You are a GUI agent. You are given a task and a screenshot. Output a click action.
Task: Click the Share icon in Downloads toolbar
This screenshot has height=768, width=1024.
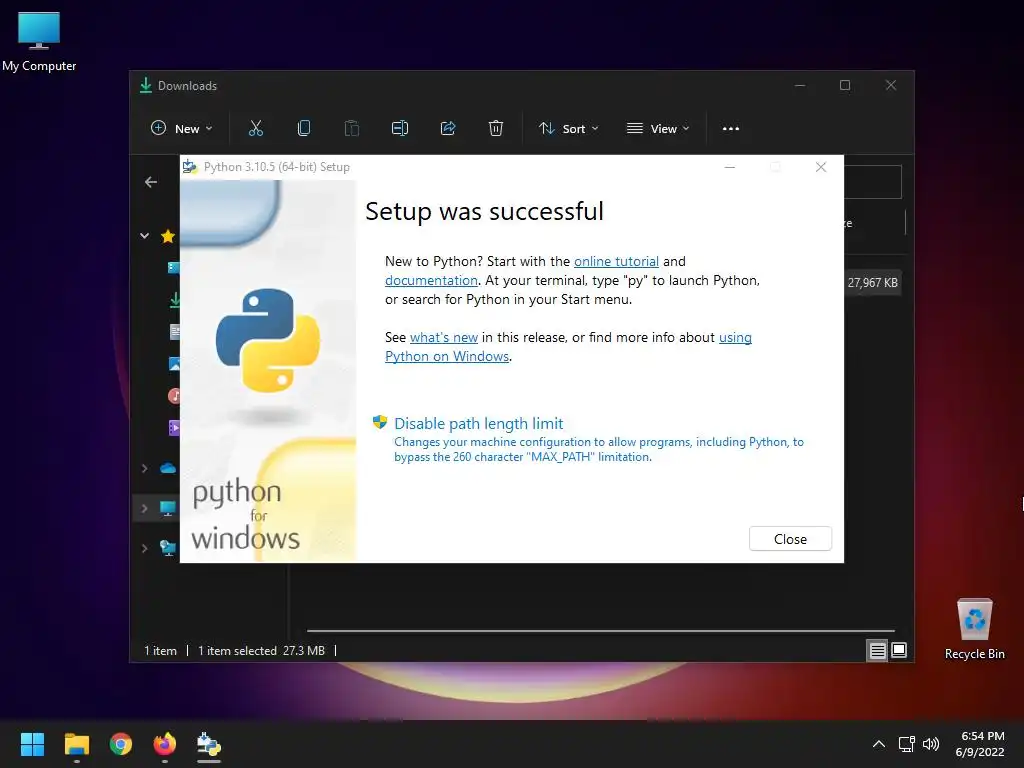pyautogui.click(x=448, y=128)
